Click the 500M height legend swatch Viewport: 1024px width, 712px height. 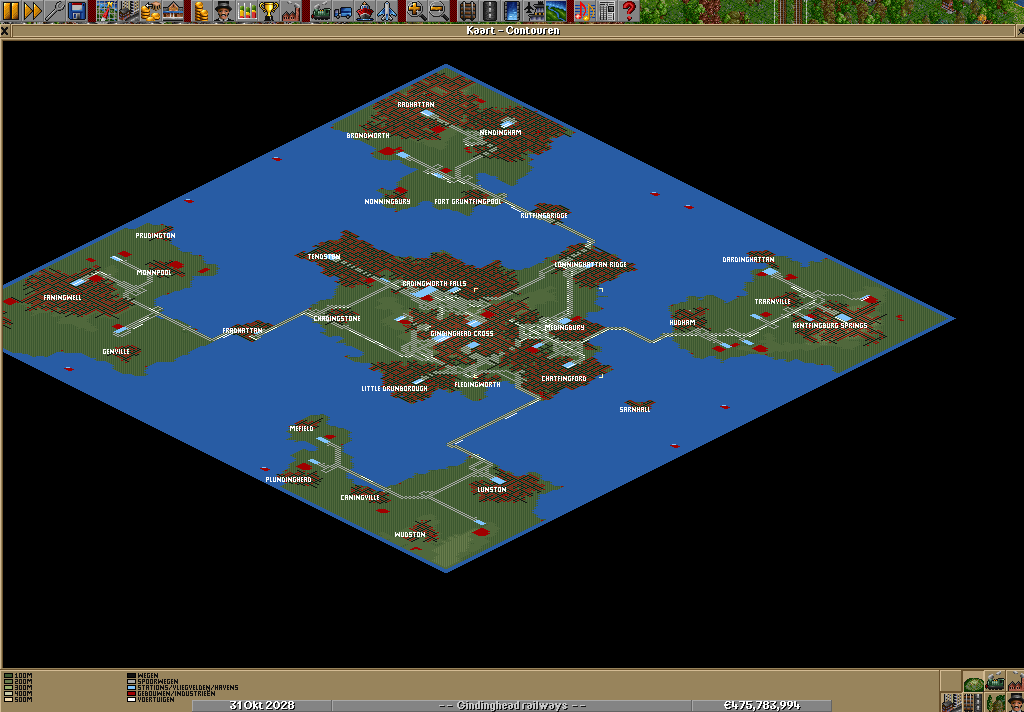click(x=8, y=699)
